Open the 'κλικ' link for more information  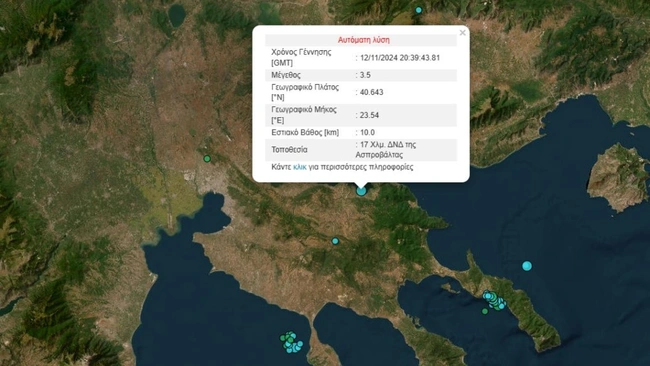[299, 167]
